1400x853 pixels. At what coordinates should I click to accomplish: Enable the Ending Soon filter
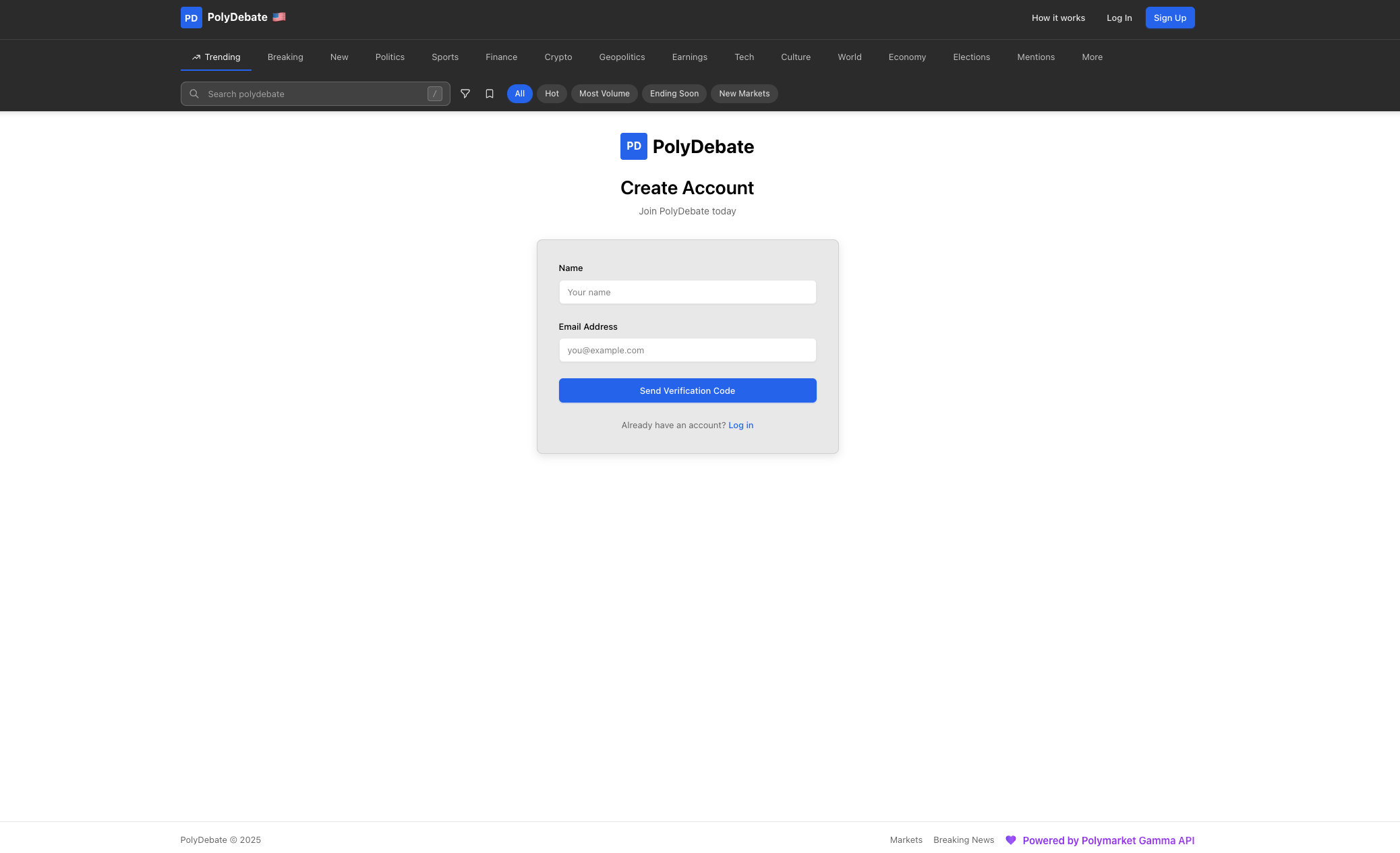[x=674, y=94]
